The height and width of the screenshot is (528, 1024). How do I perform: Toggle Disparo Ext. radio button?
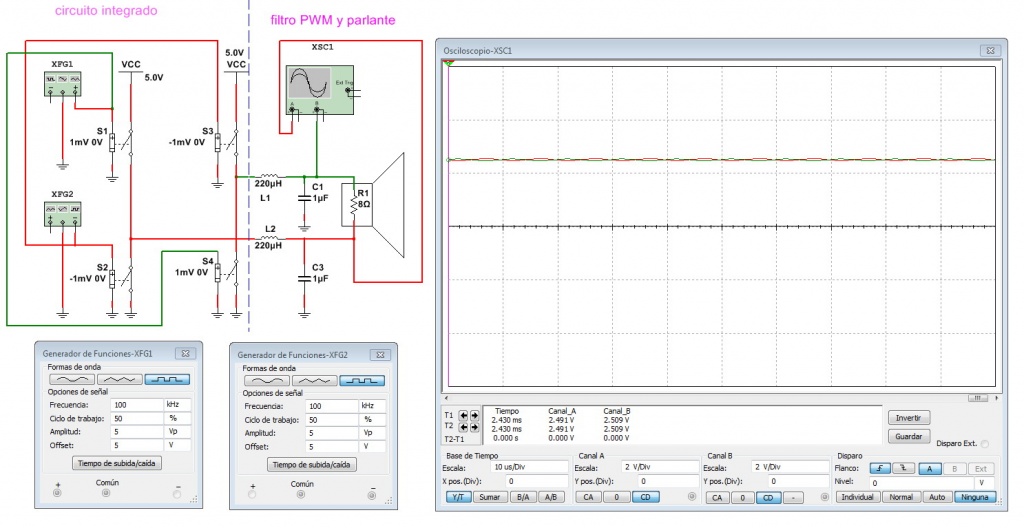986,444
